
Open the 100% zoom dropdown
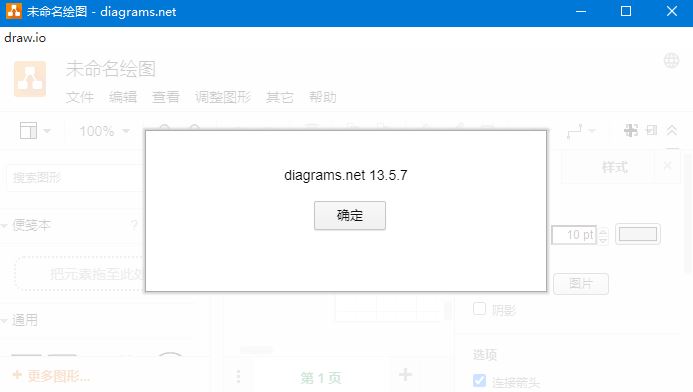[x=104, y=131]
